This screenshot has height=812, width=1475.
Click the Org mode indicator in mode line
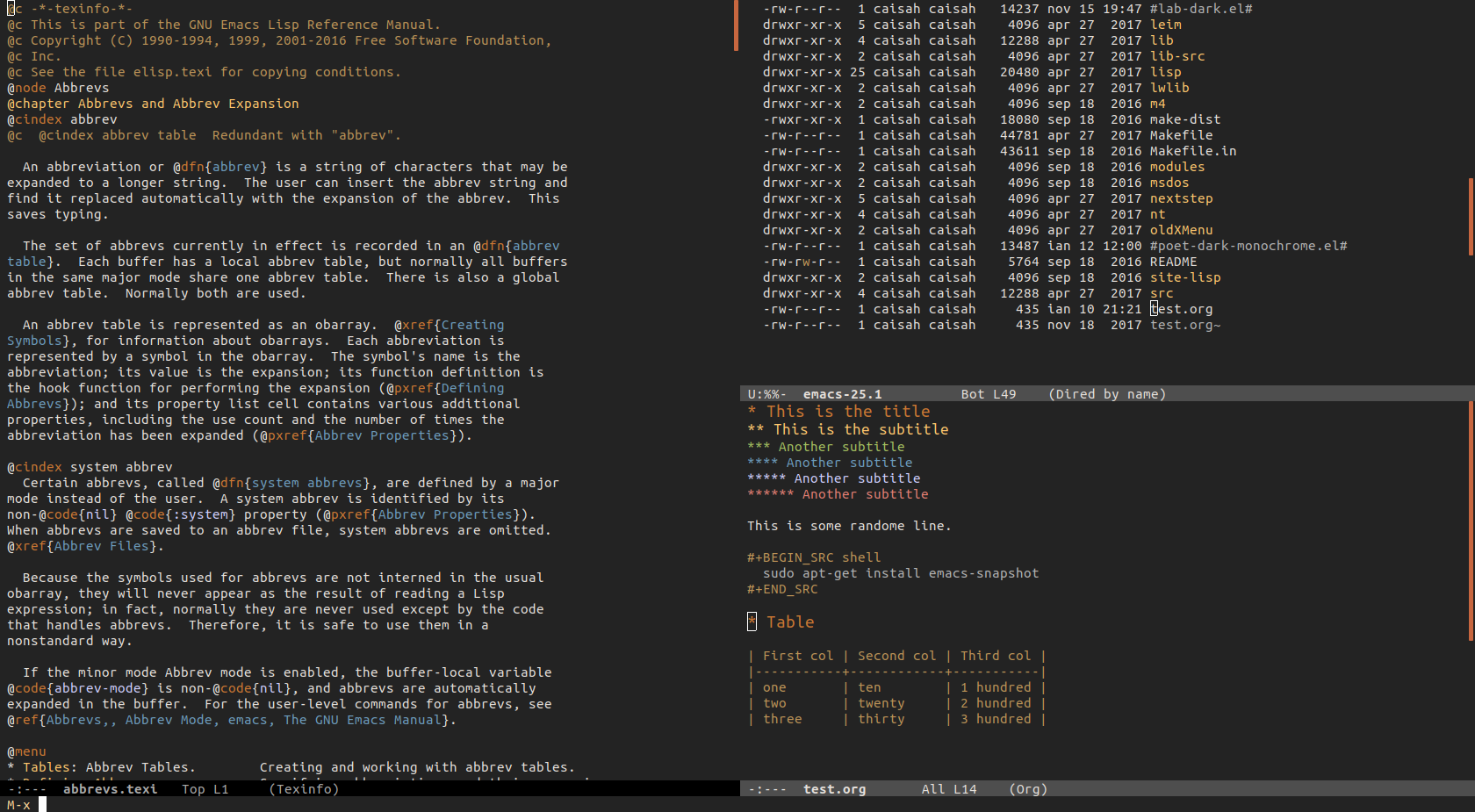tap(1028, 789)
